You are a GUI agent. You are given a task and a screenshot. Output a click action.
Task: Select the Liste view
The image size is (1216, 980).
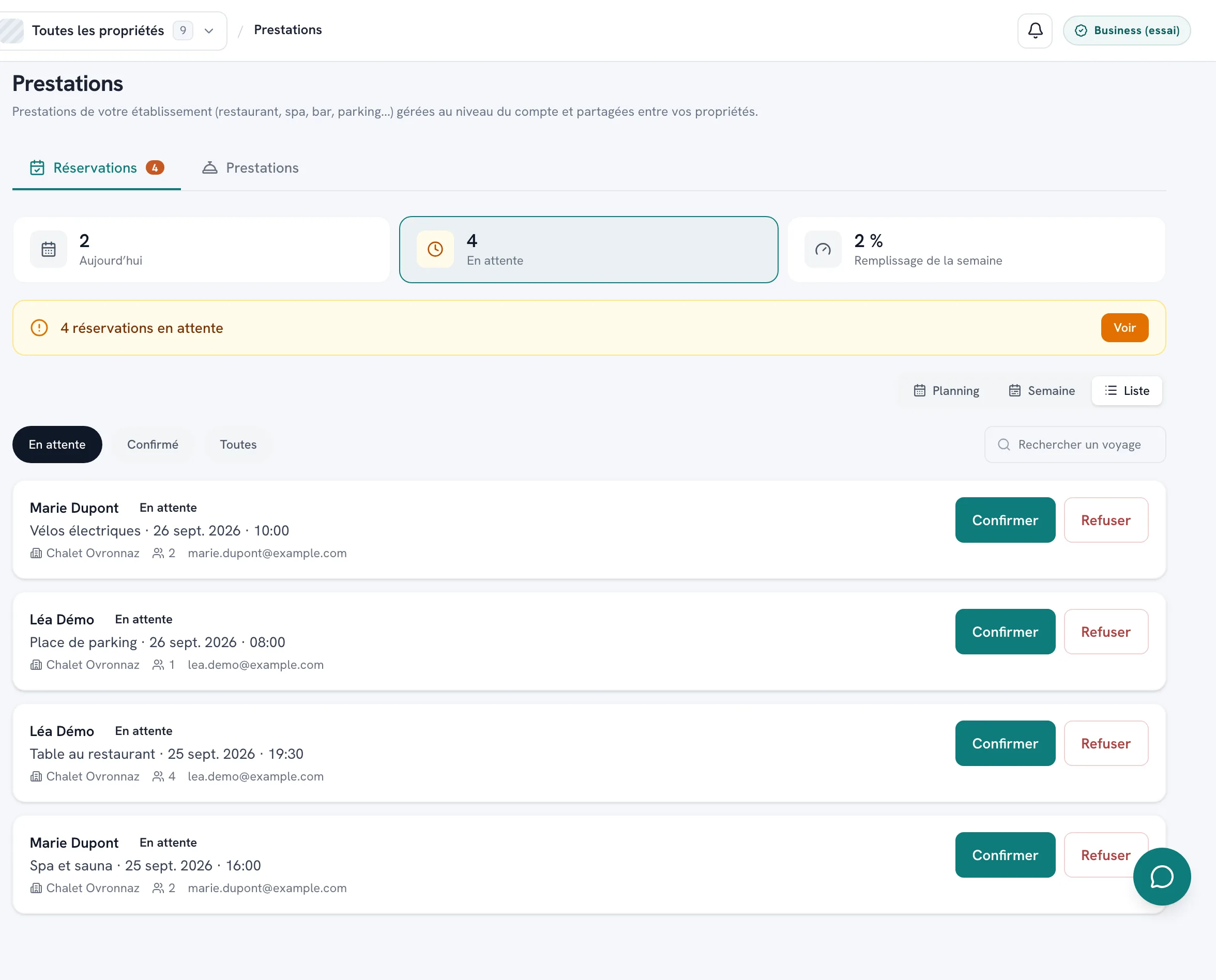(x=1126, y=391)
